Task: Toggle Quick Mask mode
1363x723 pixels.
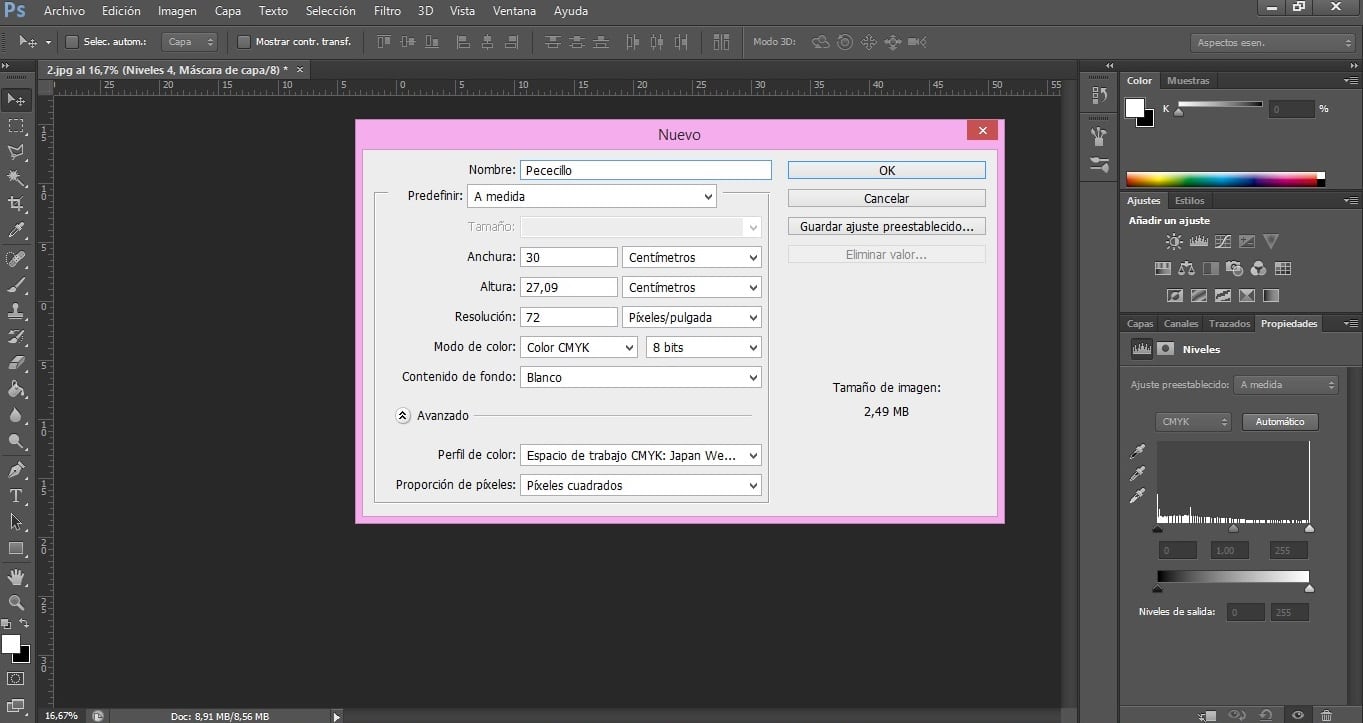Action: click(x=16, y=679)
